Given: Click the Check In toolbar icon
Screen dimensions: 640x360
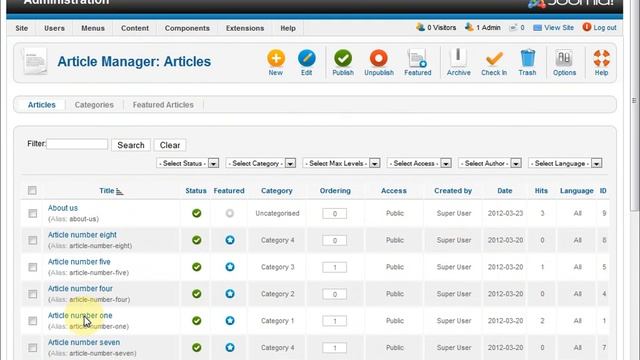Looking at the screenshot, I should pos(494,58).
